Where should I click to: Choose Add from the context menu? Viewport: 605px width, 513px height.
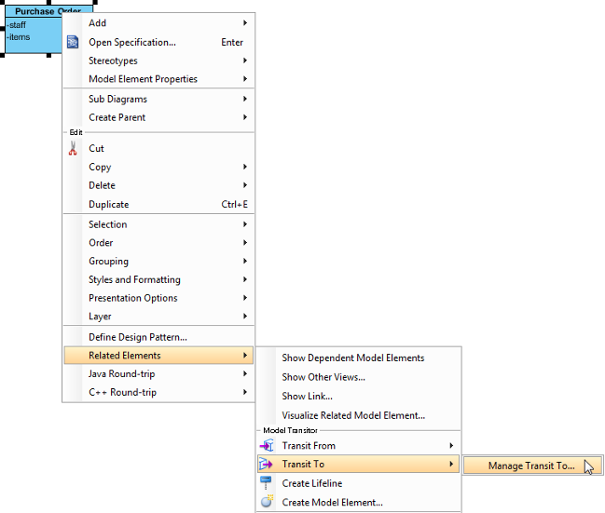(x=159, y=23)
